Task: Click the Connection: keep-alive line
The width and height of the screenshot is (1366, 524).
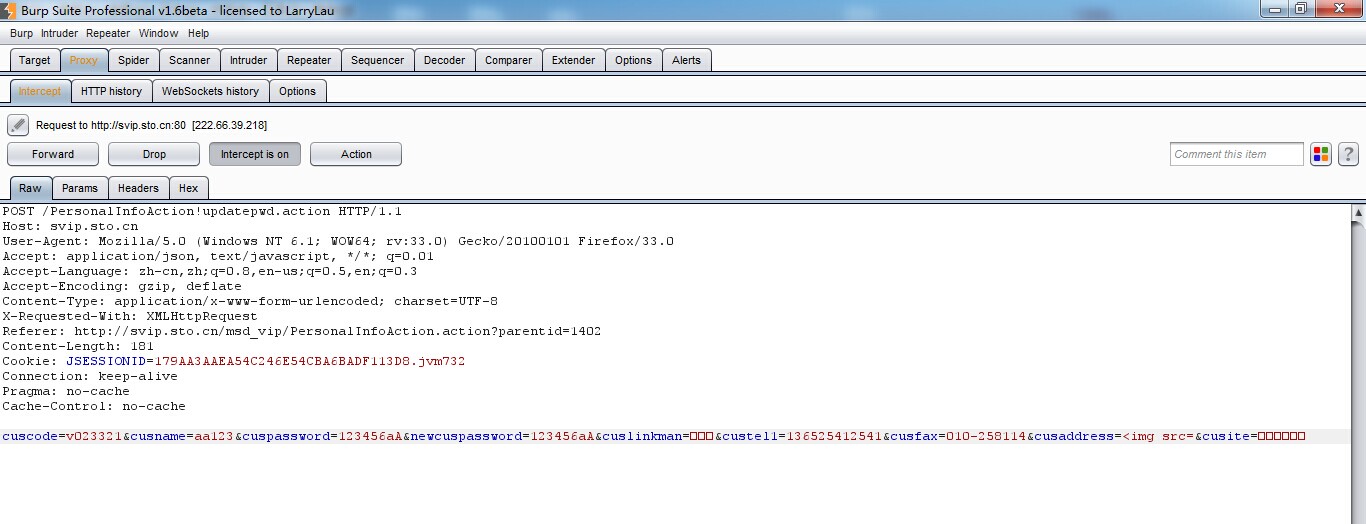Action: pos(90,376)
